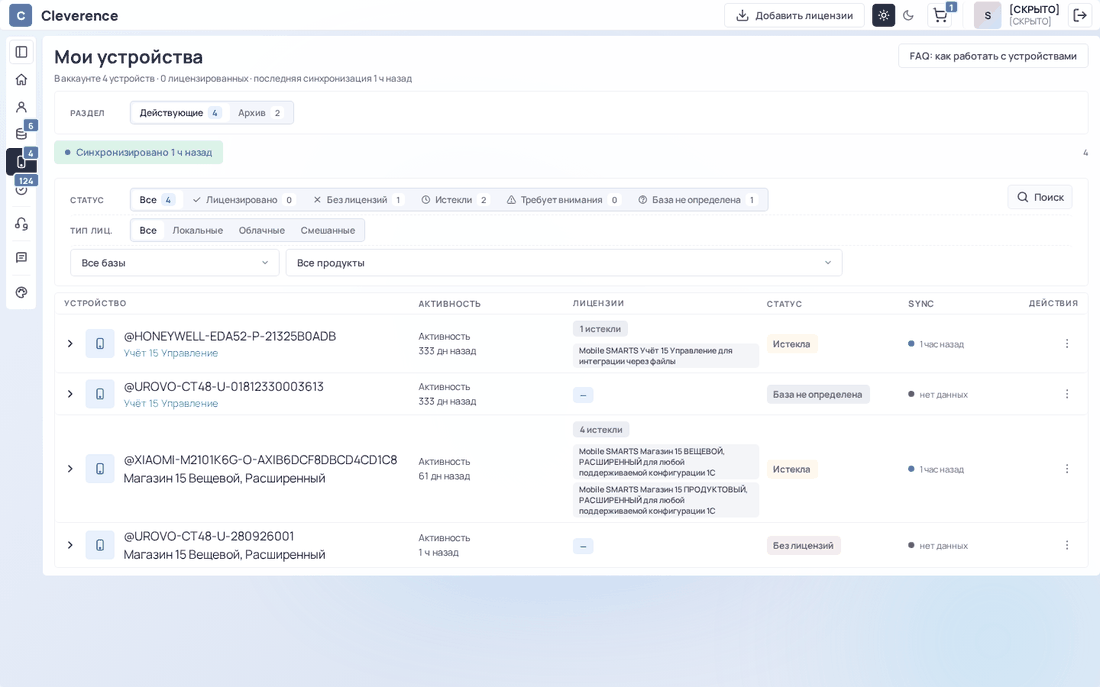Open Учёт 15 Управление link under HONEYWELL

(x=170, y=353)
